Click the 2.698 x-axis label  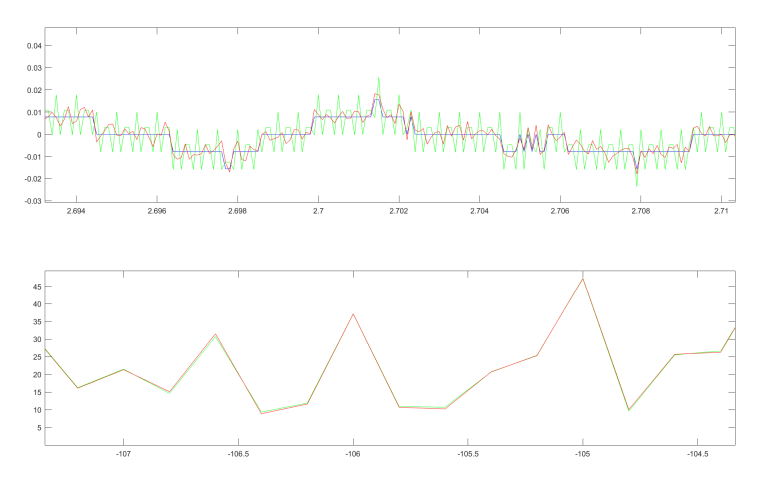237,211
